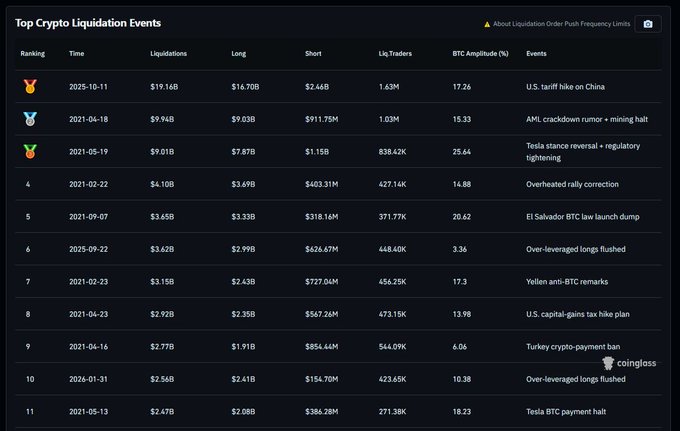
Task: Select date 2025-10-11
Action: pyautogui.click(x=88, y=87)
